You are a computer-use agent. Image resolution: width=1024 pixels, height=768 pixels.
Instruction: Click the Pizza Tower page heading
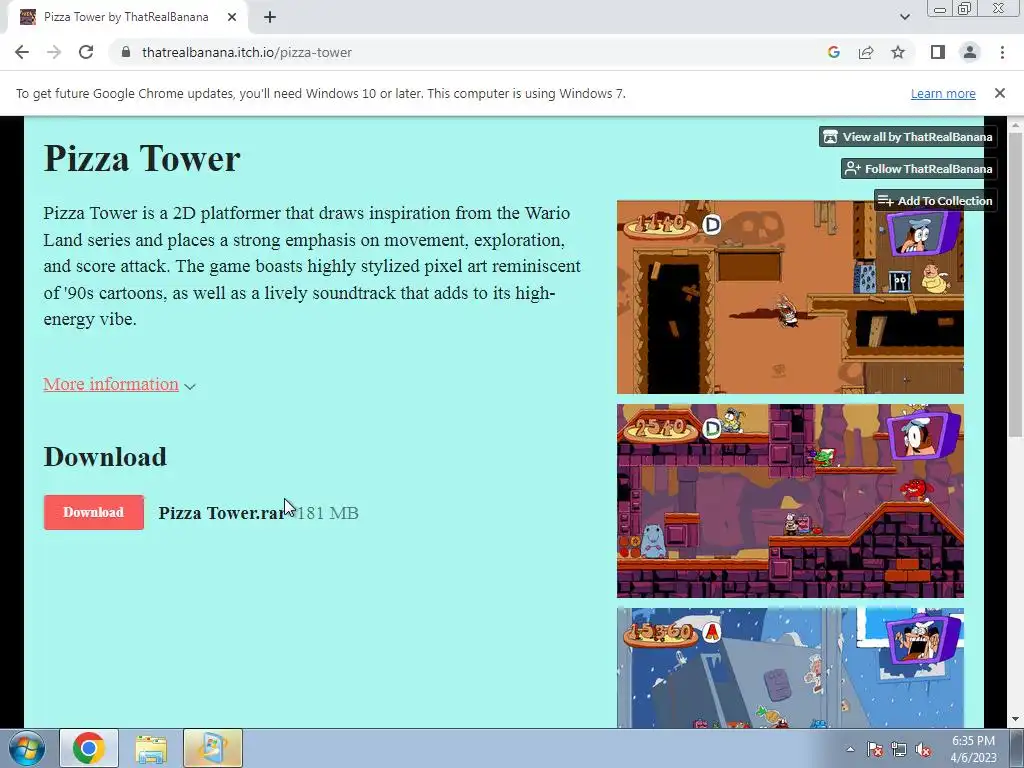[x=142, y=158]
